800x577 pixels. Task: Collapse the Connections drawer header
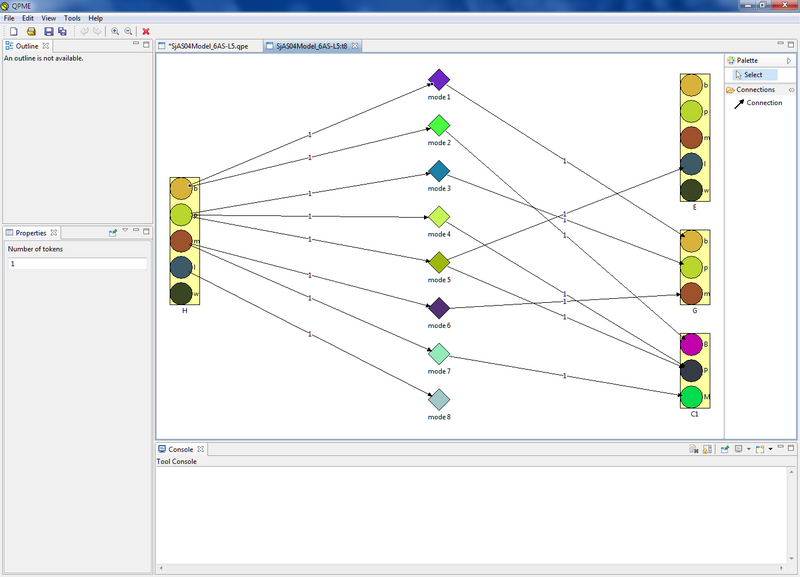coord(755,90)
